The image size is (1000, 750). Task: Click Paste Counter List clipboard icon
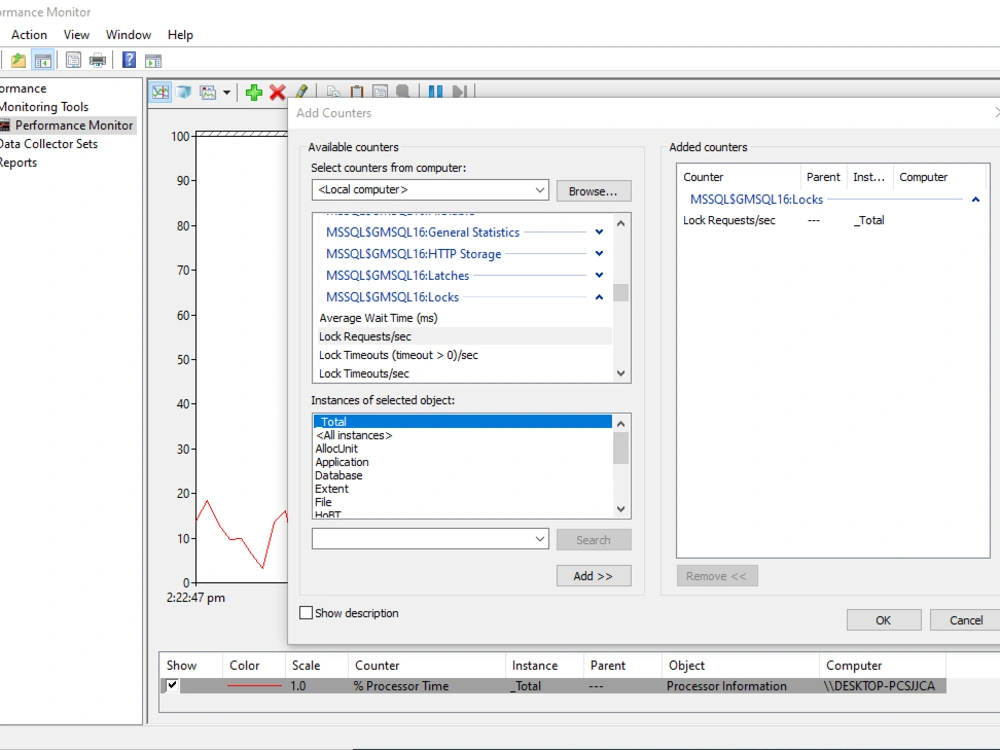[x=357, y=91]
